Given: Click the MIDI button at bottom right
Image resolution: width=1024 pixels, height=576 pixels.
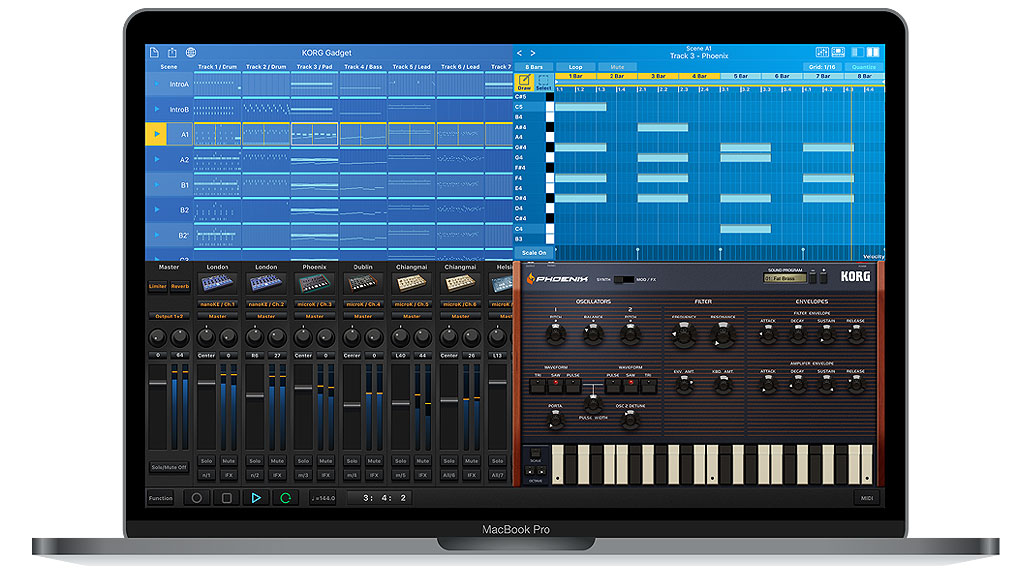Looking at the screenshot, I should point(867,498).
